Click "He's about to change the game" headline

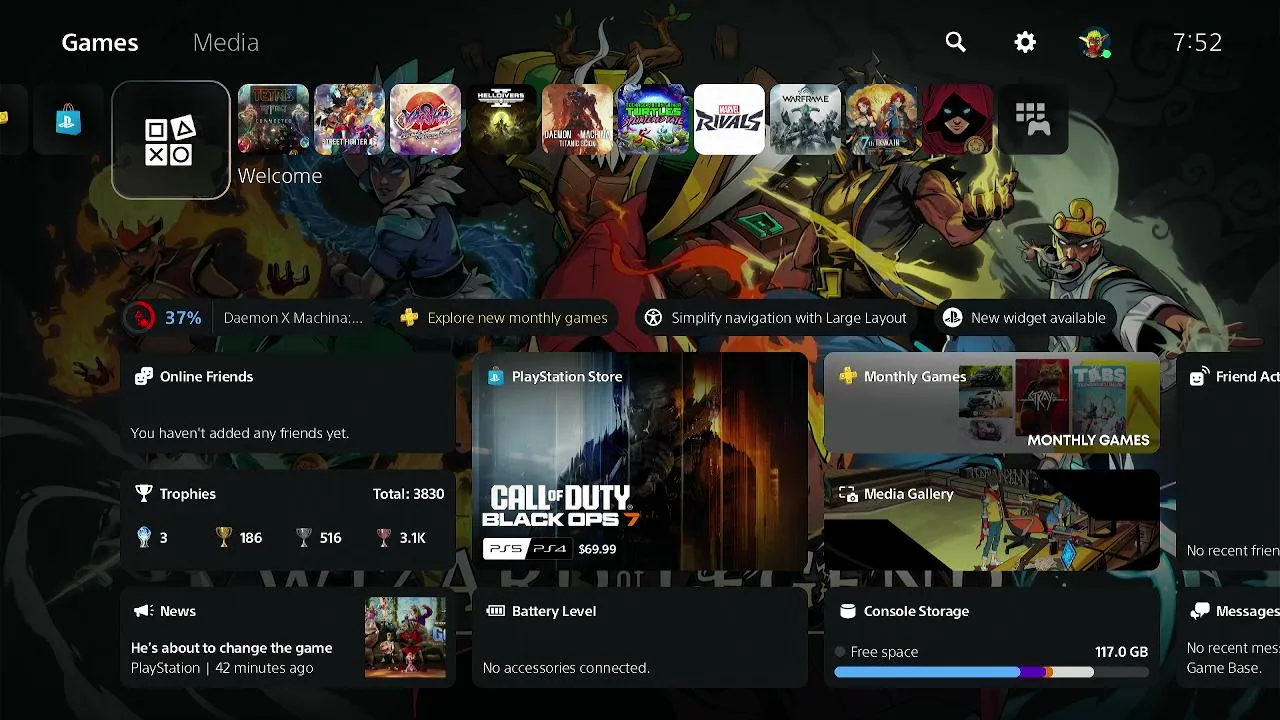tap(231, 648)
